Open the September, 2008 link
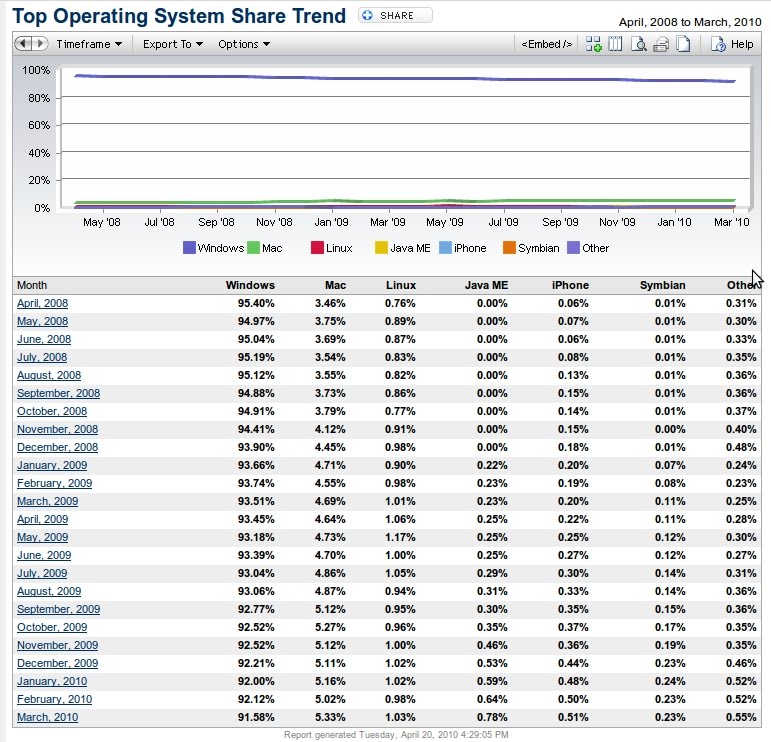The image size is (771, 742). click(58, 393)
